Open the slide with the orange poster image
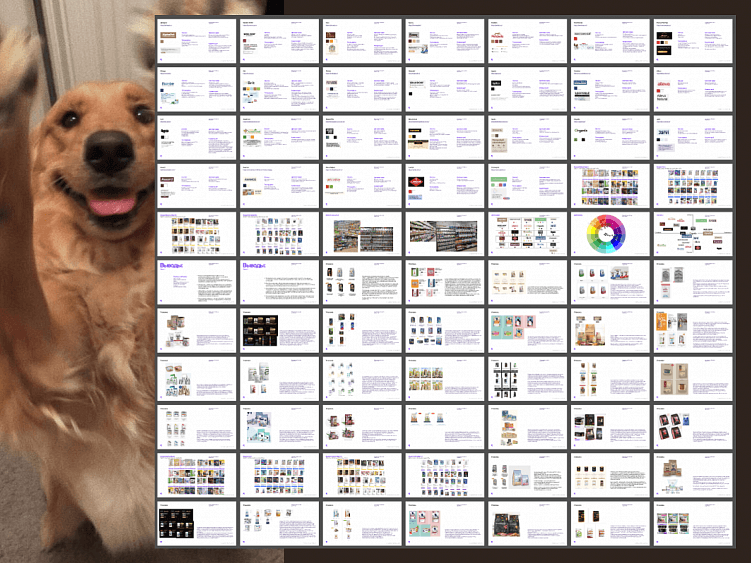The image size is (751, 563). tap(693, 331)
